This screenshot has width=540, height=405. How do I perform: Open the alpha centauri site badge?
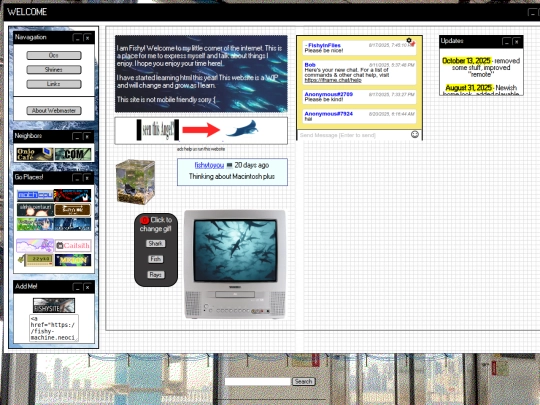[x=35, y=210]
